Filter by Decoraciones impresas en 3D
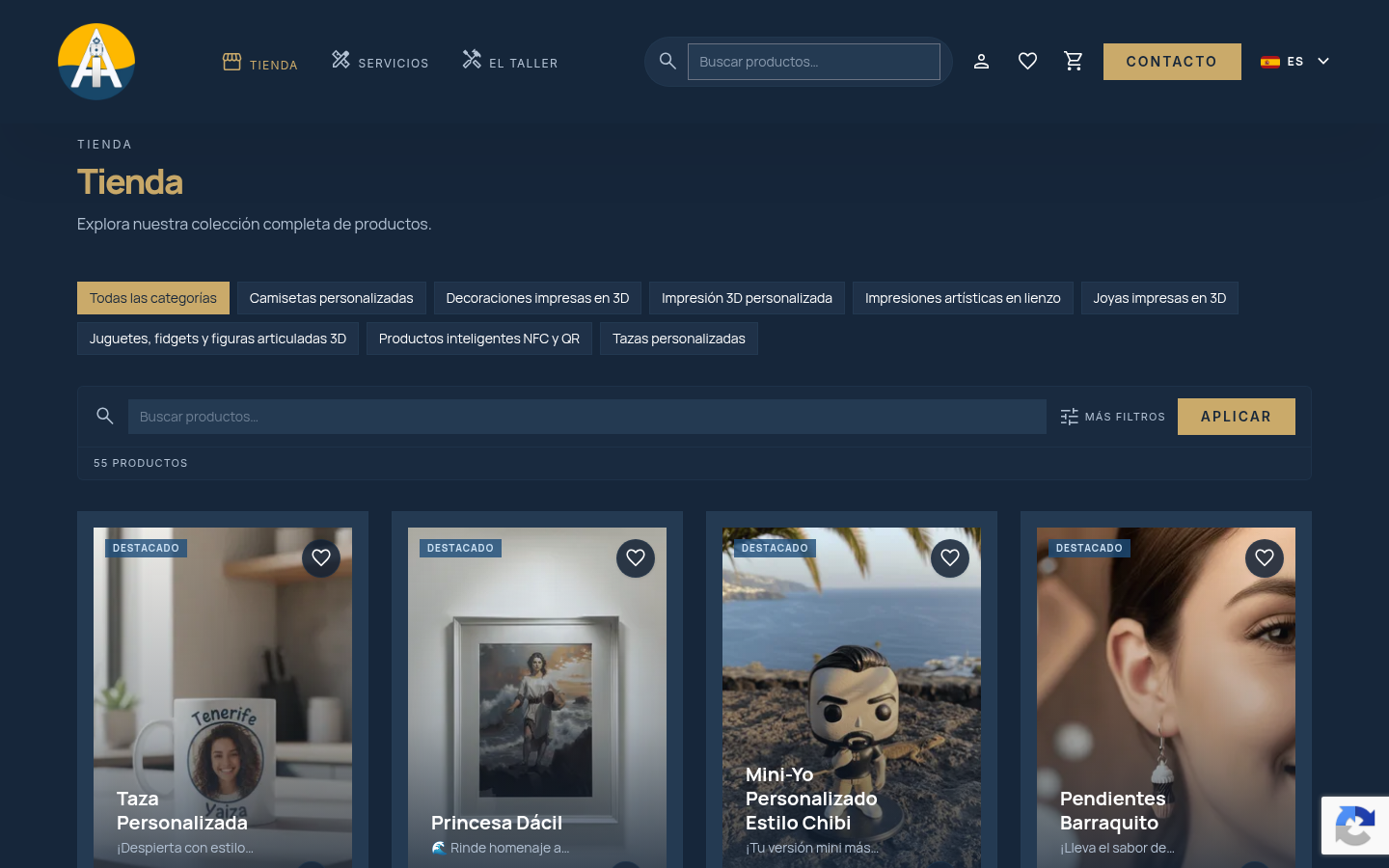This screenshot has width=1389, height=868. 537,298
